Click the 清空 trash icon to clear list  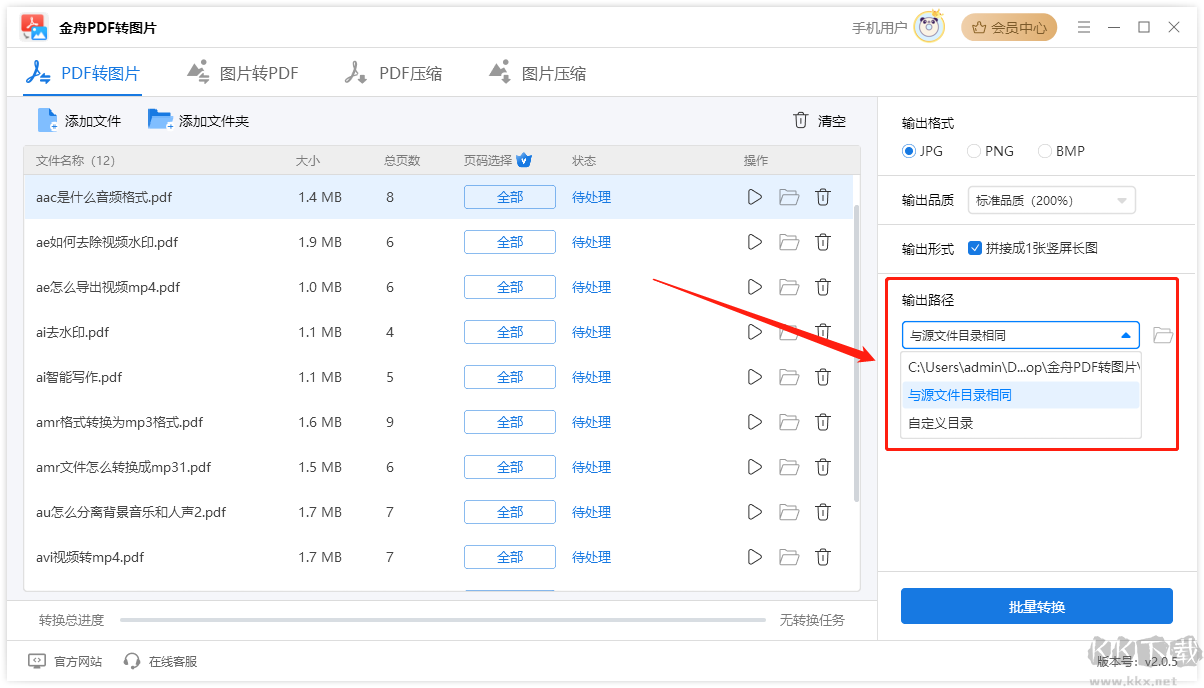(x=800, y=120)
